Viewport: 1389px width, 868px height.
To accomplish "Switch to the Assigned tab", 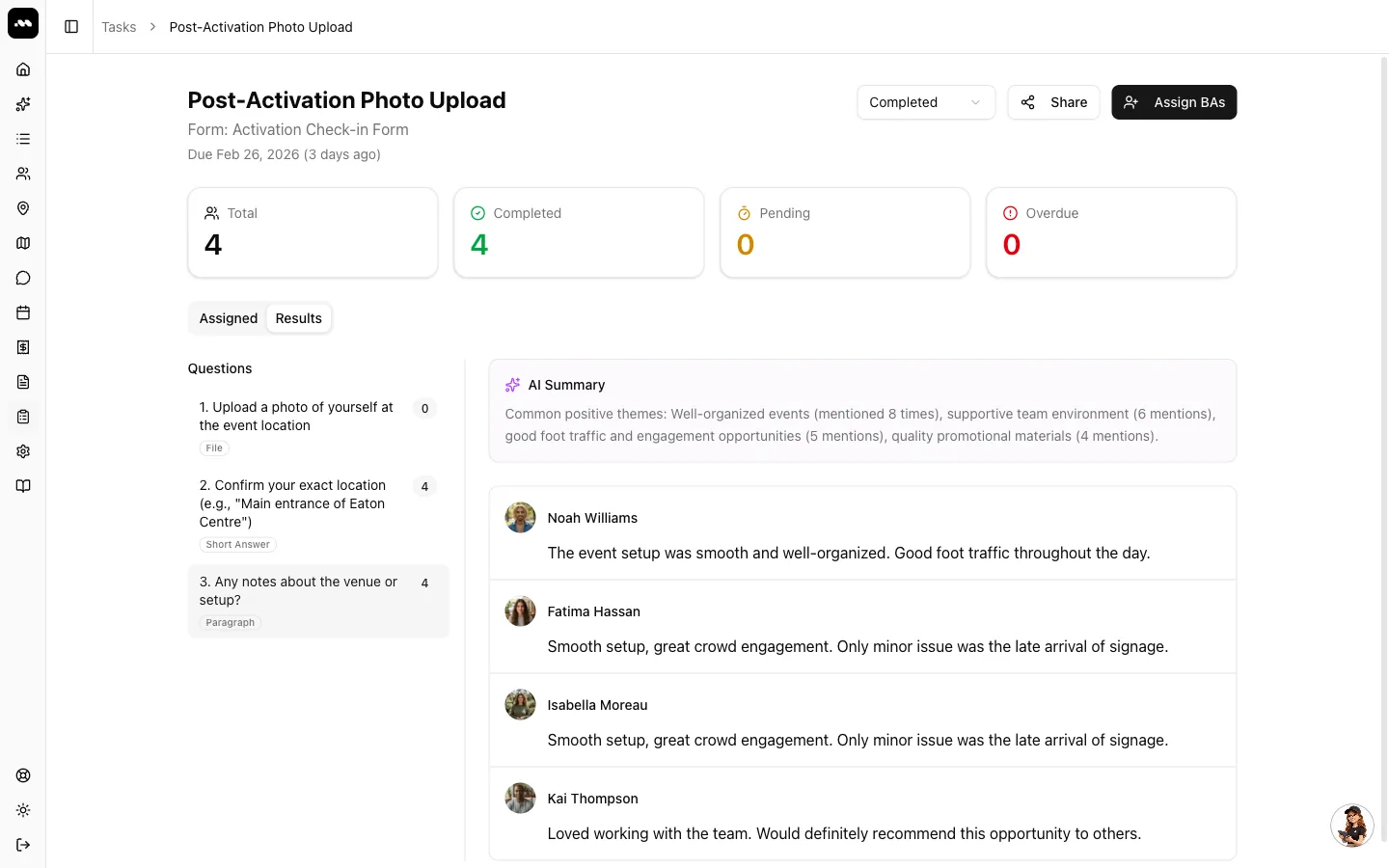I will tap(229, 318).
